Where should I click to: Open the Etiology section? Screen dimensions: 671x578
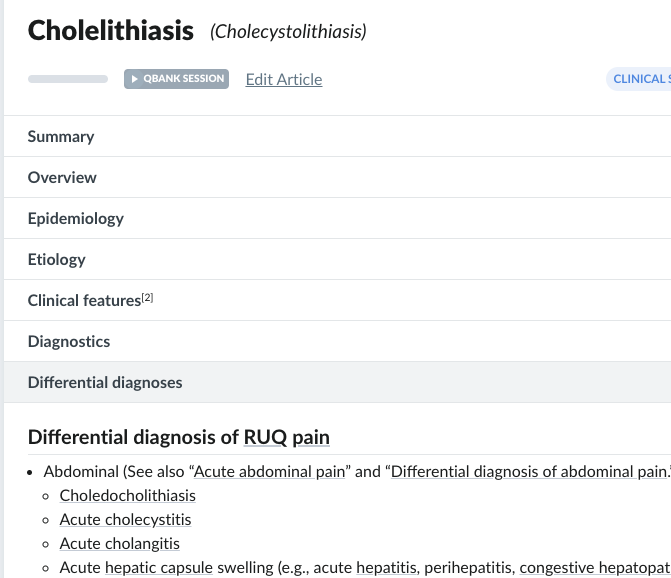pyautogui.click(x=57, y=259)
